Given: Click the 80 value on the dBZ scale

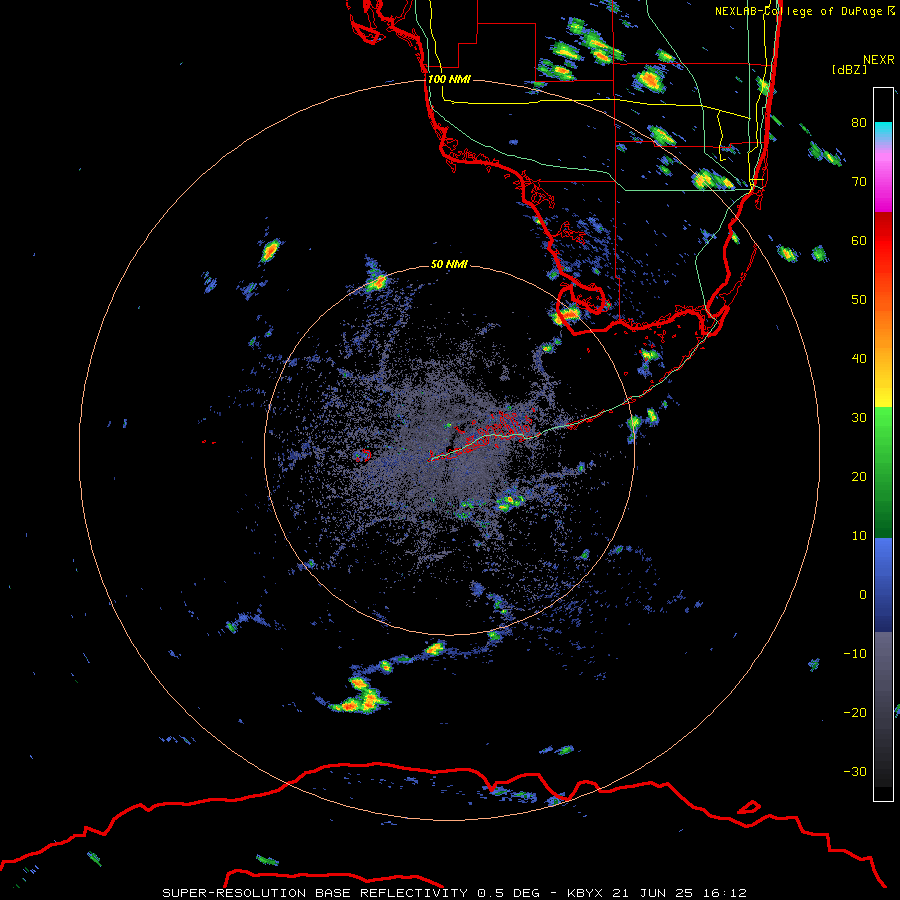Looking at the screenshot, I should click(859, 122).
